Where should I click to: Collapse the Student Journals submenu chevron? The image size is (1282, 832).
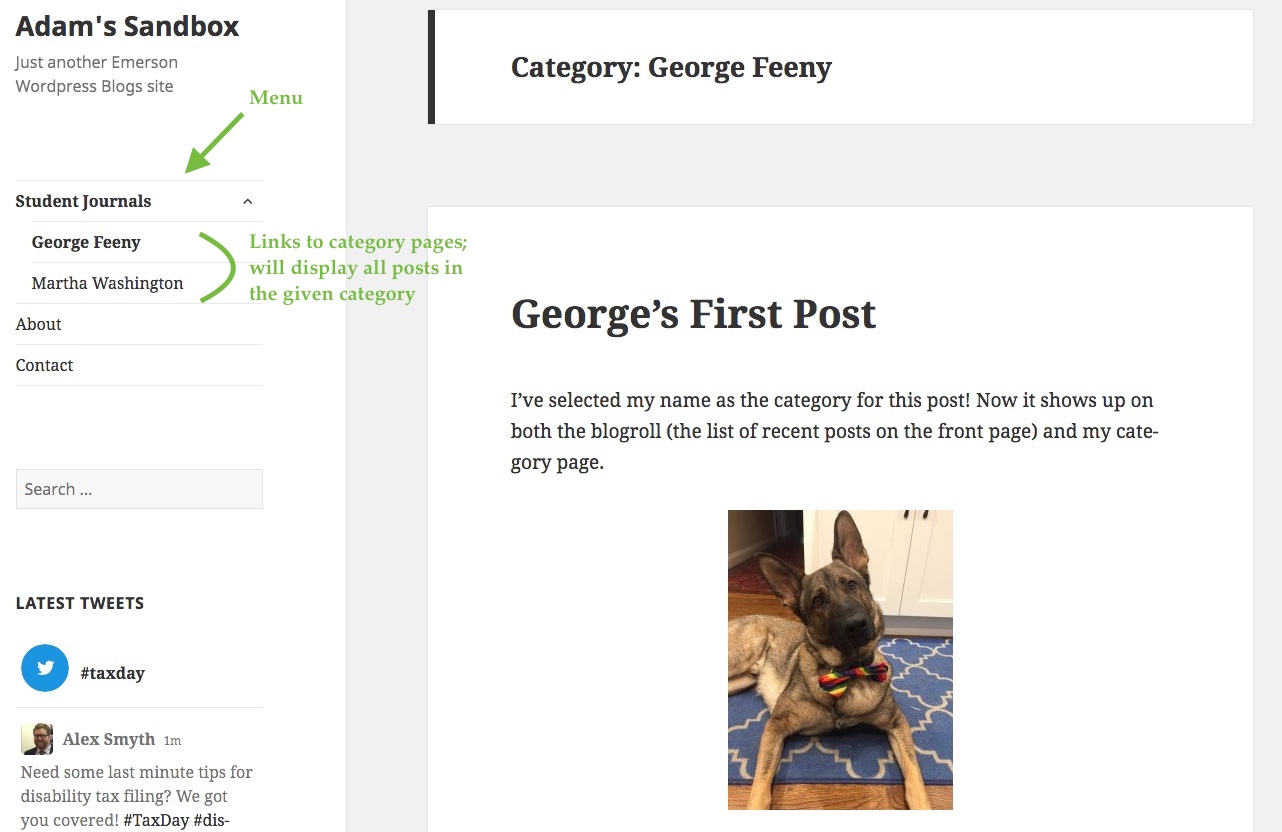pyautogui.click(x=248, y=201)
